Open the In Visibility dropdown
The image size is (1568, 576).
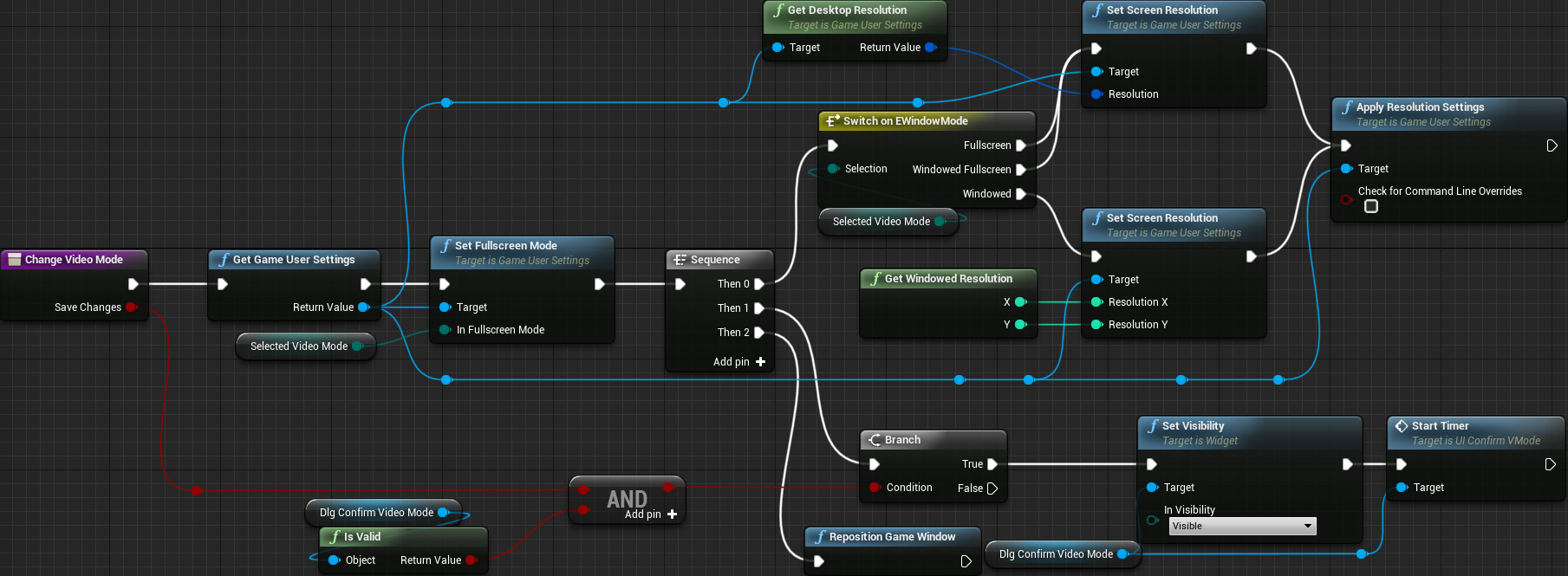(x=1242, y=526)
